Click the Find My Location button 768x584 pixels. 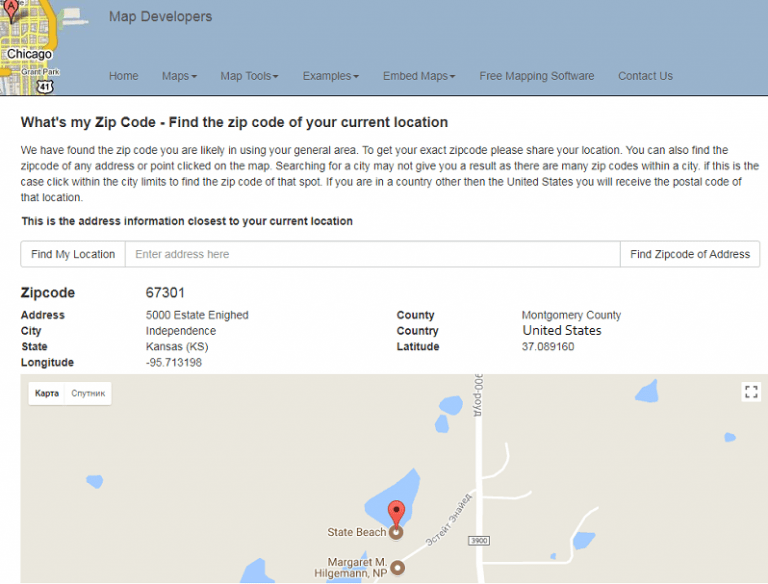point(73,254)
